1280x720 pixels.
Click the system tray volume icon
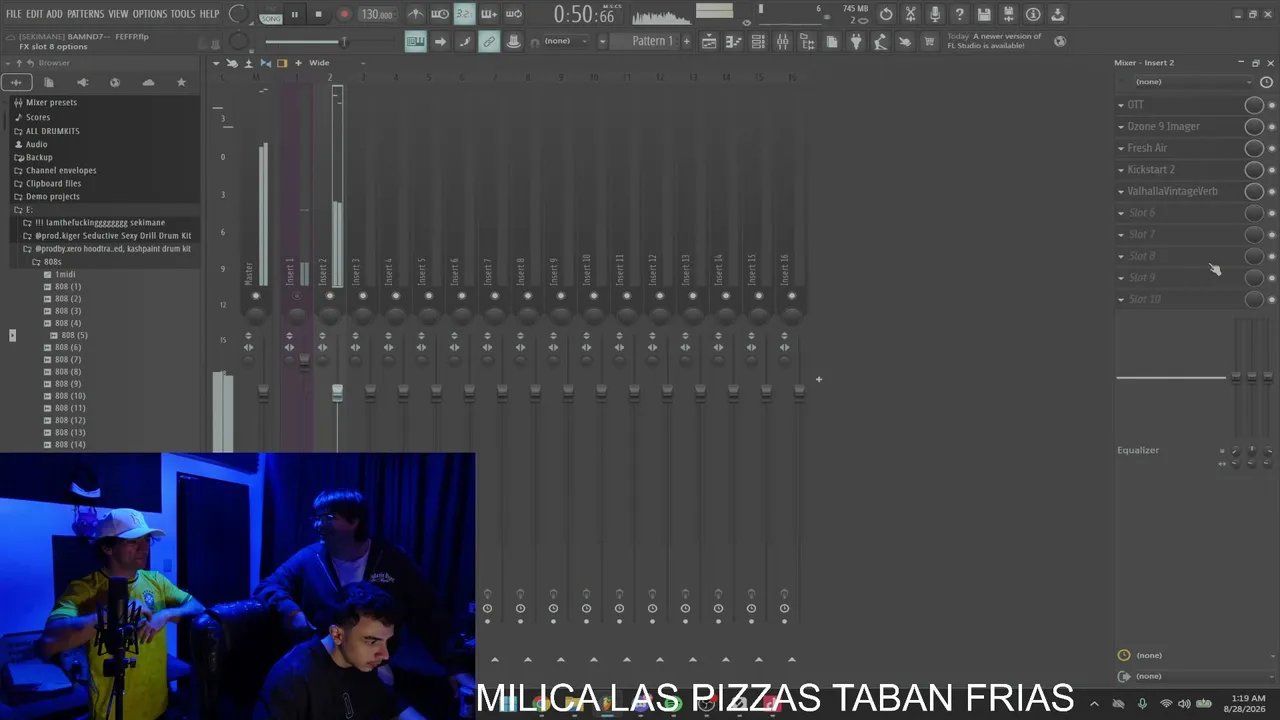tap(1185, 704)
